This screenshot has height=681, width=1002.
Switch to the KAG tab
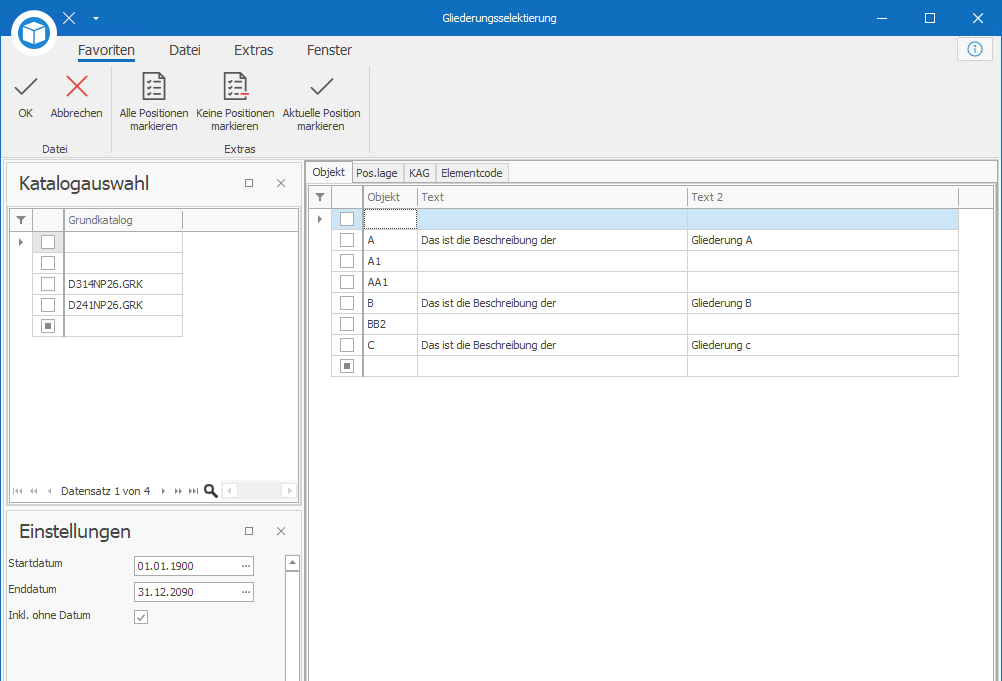[x=419, y=173]
